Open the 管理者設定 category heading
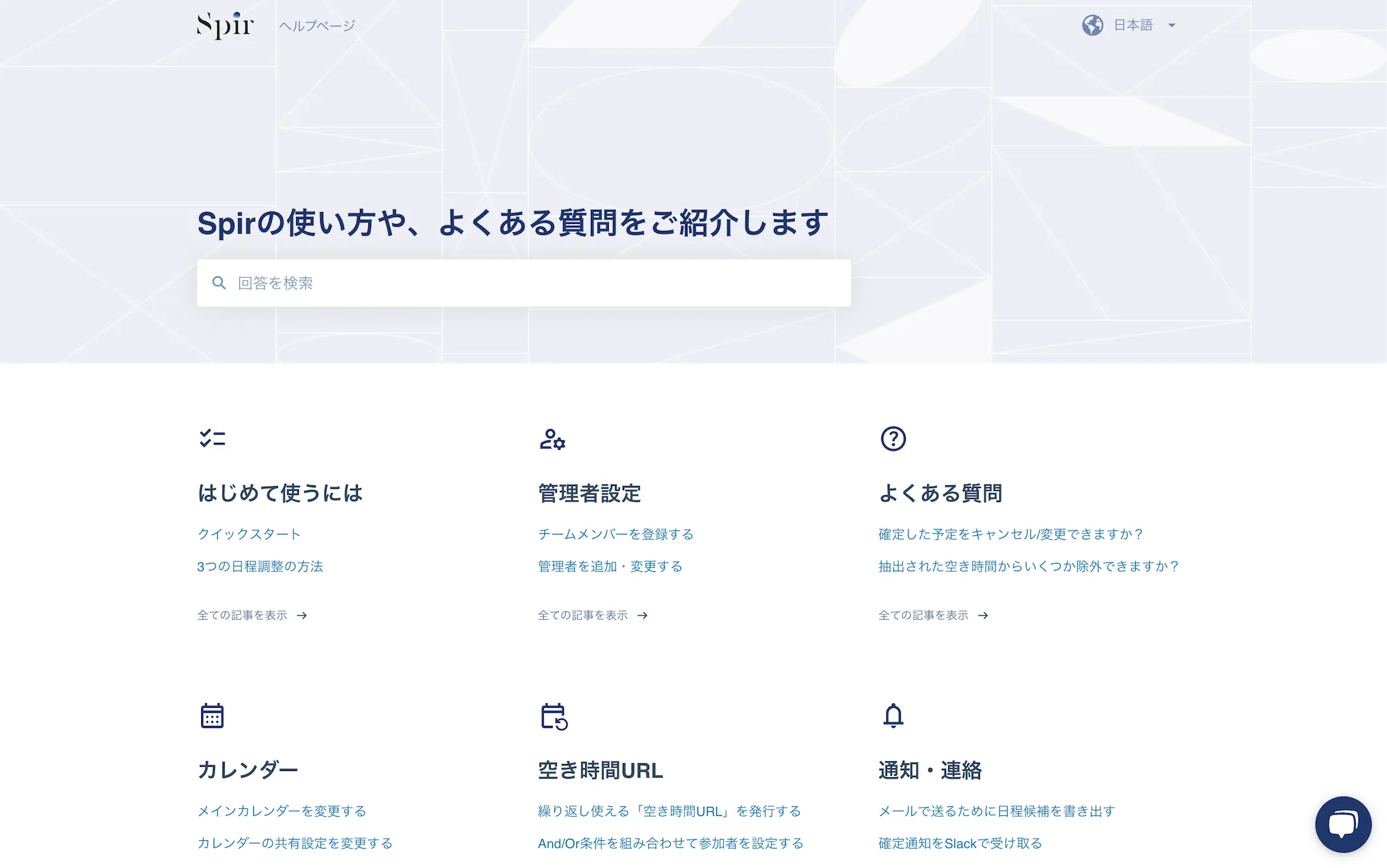The width and height of the screenshot is (1387, 868). [589, 493]
